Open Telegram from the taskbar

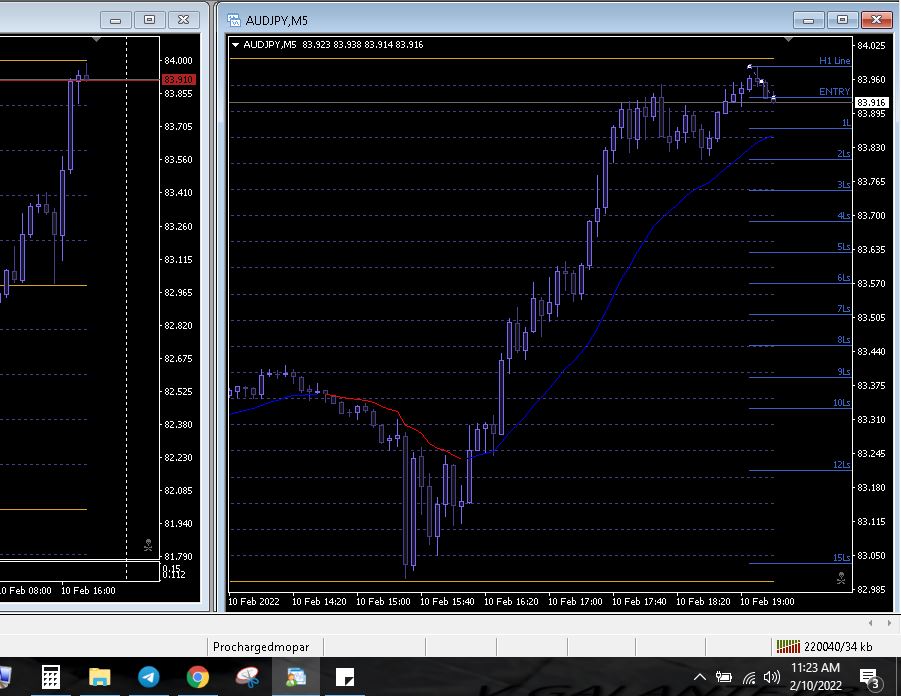148,678
